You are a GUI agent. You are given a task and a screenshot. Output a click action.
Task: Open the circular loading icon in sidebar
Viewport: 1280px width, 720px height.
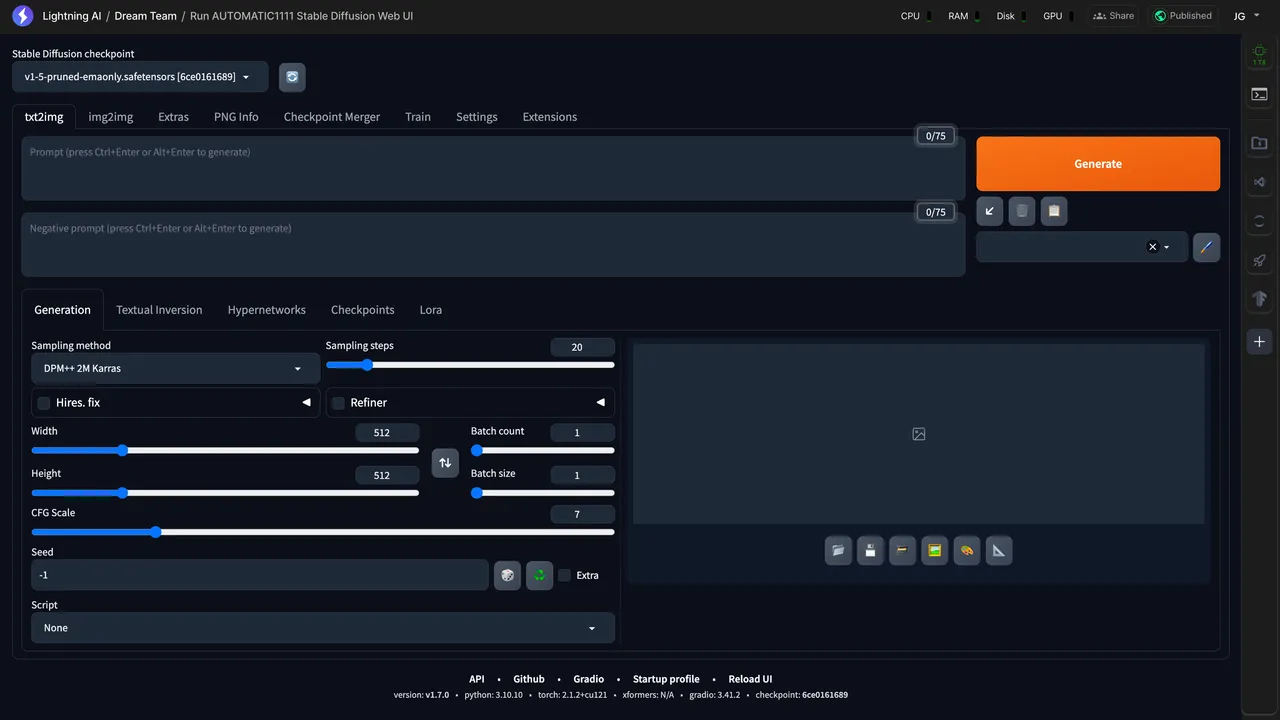click(x=1259, y=221)
